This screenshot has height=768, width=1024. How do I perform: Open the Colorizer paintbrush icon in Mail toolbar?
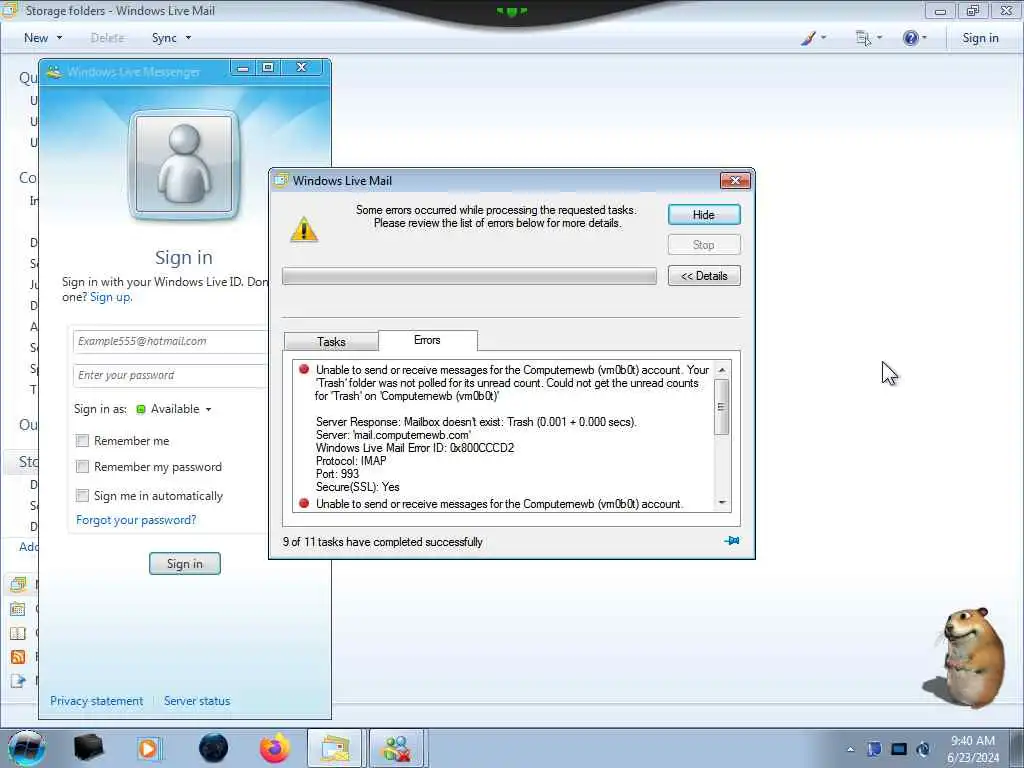pyautogui.click(x=808, y=38)
